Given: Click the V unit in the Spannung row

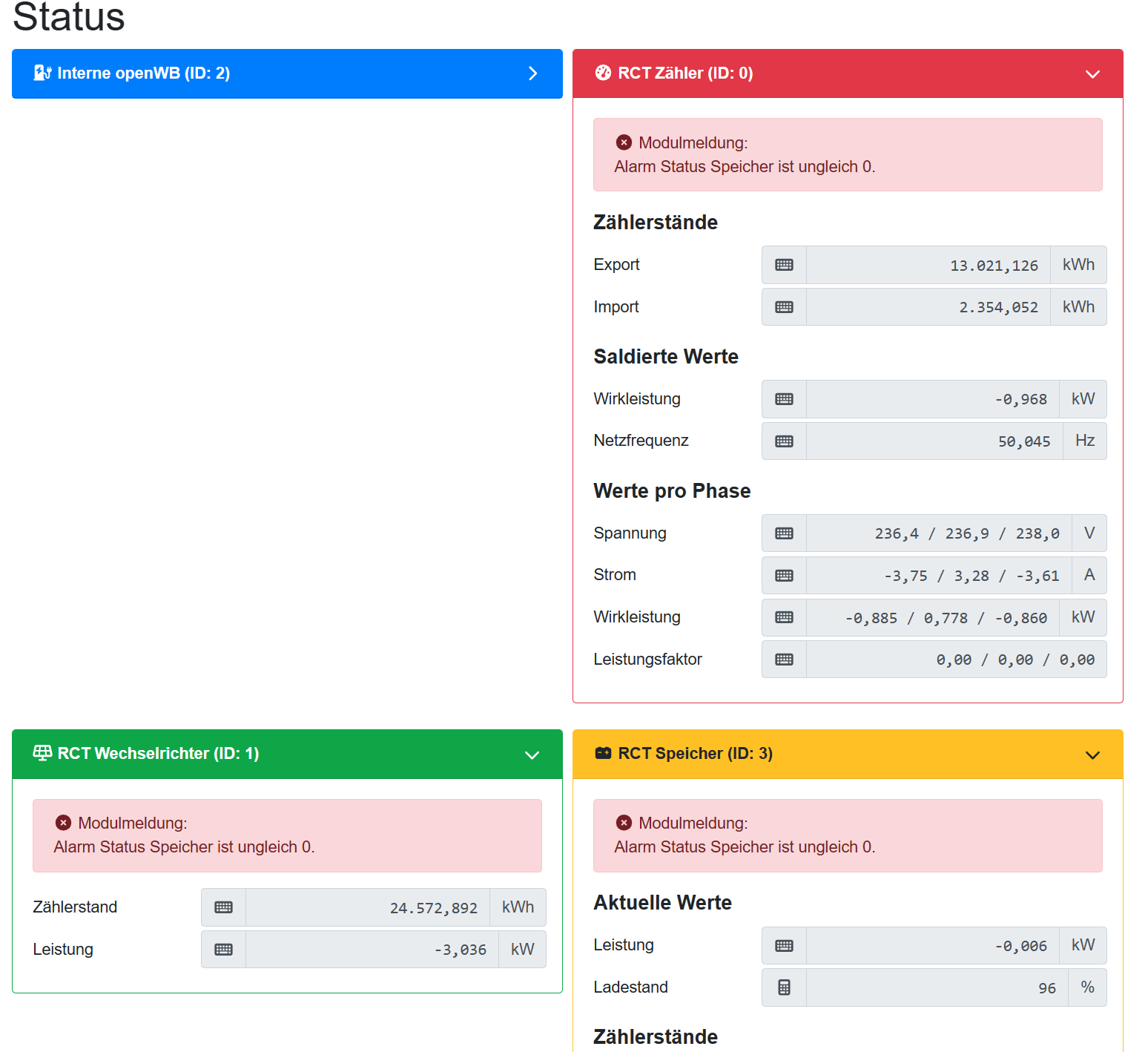Looking at the screenshot, I should tap(1089, 533).
